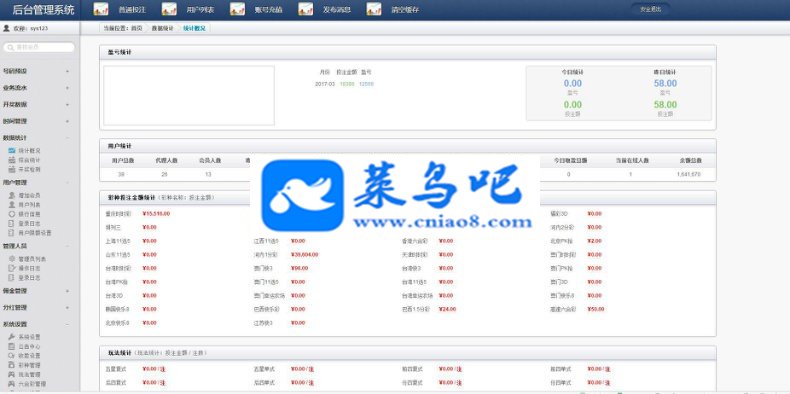Click the 增加会员 person icon

(x=12, y=195)
